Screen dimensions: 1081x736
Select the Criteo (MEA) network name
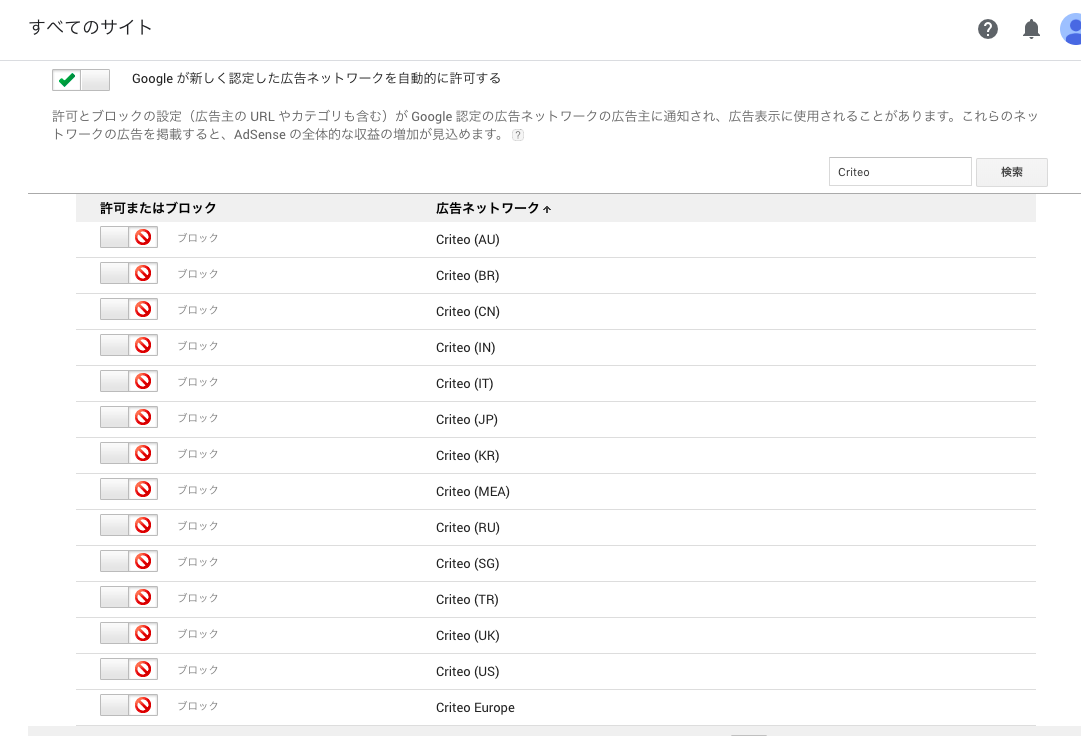(473, 491)
